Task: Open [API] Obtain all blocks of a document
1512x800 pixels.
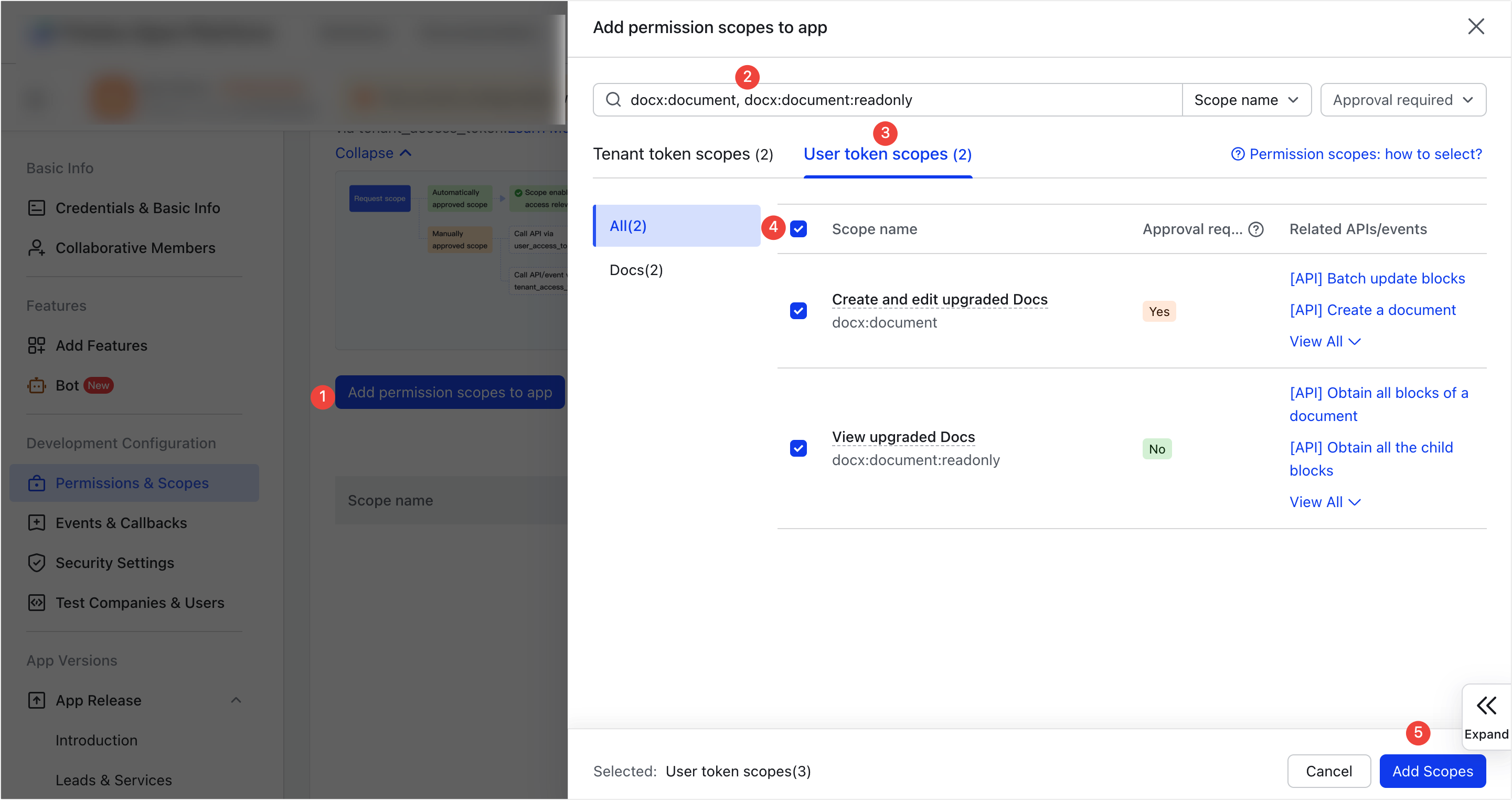Action: coord(1379,405)
